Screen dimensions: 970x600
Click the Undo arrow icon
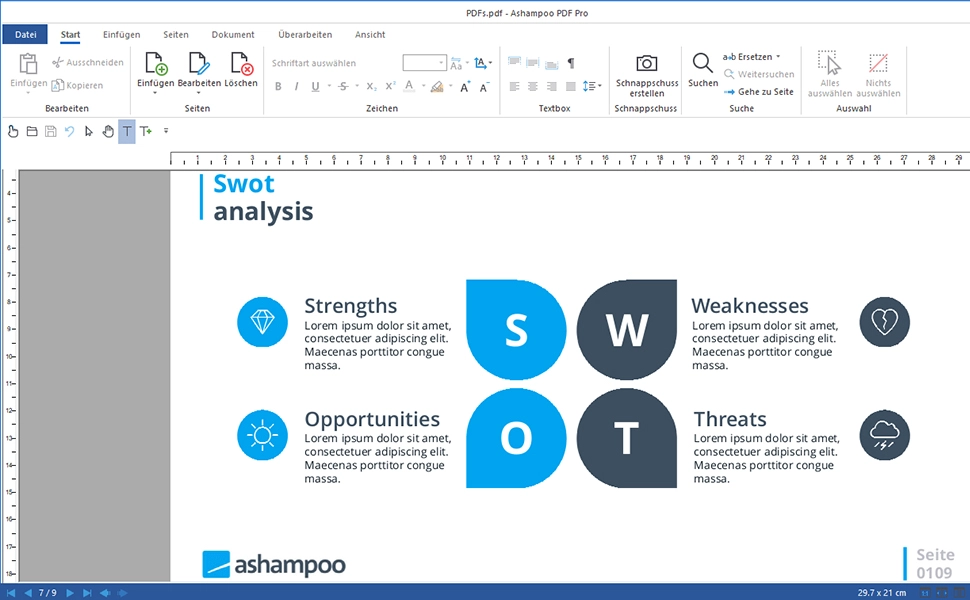click(69, 131)
